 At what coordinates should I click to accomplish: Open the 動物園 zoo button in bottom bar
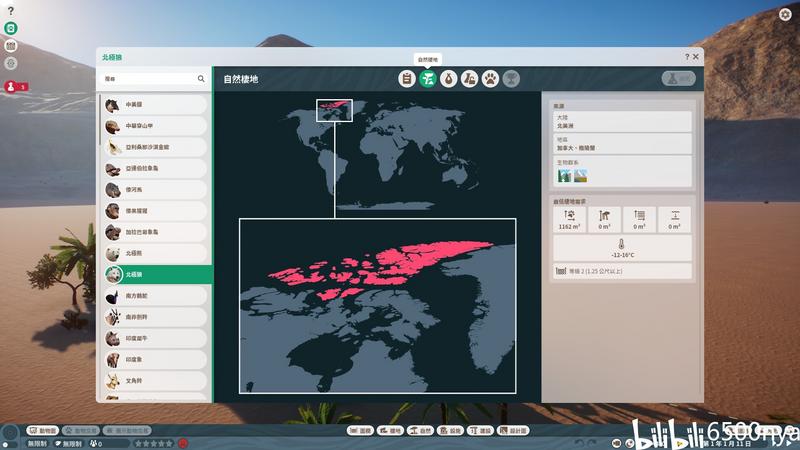coord(43,431)
